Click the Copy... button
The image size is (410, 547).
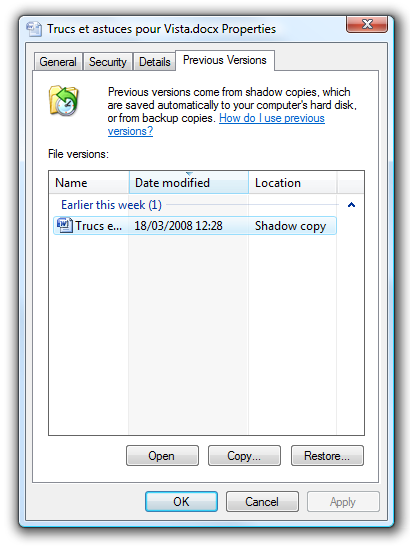(244, 456)
